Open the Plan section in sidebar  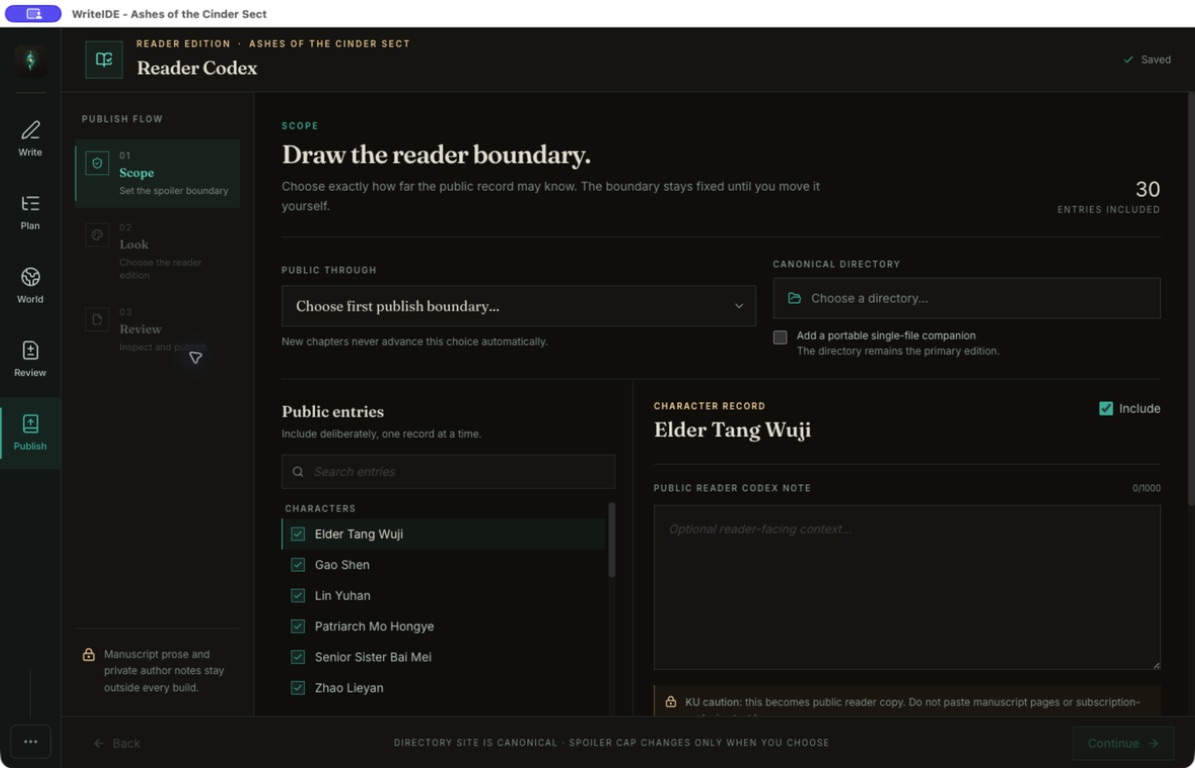pyautogui.click(x=30, y=213)
